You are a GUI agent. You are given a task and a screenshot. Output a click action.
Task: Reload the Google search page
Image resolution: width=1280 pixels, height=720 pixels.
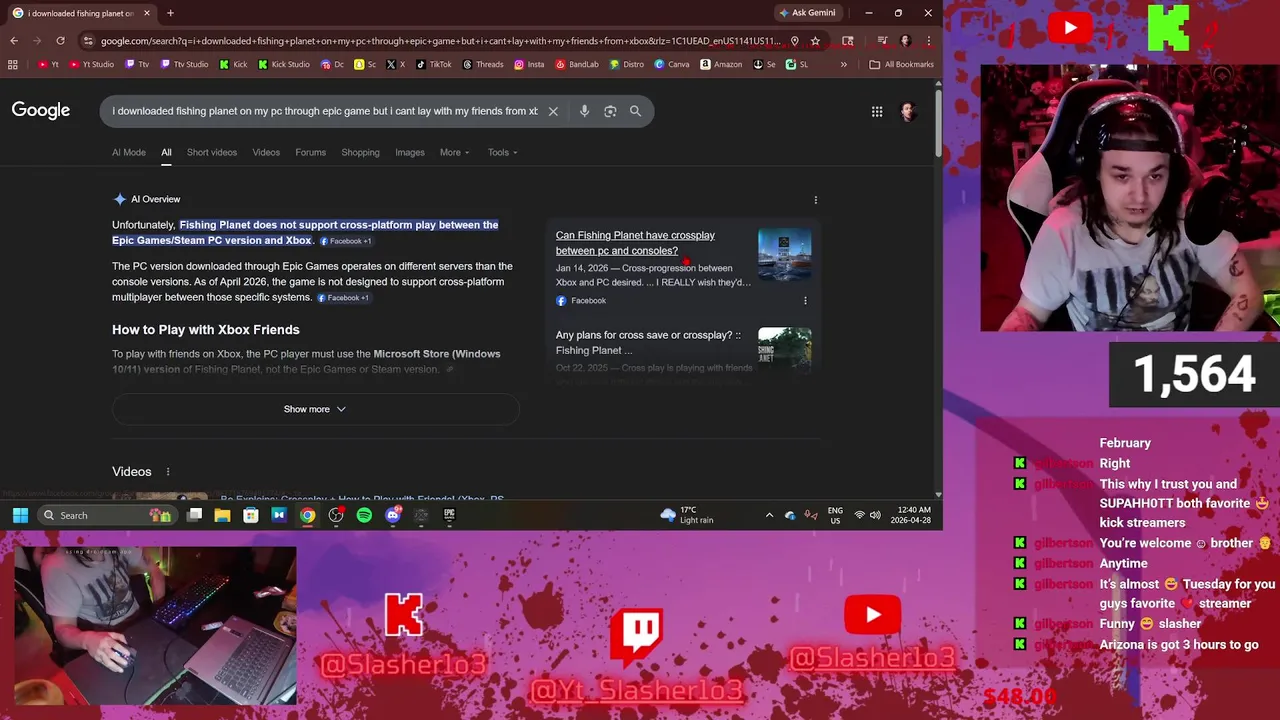(60, 41)
